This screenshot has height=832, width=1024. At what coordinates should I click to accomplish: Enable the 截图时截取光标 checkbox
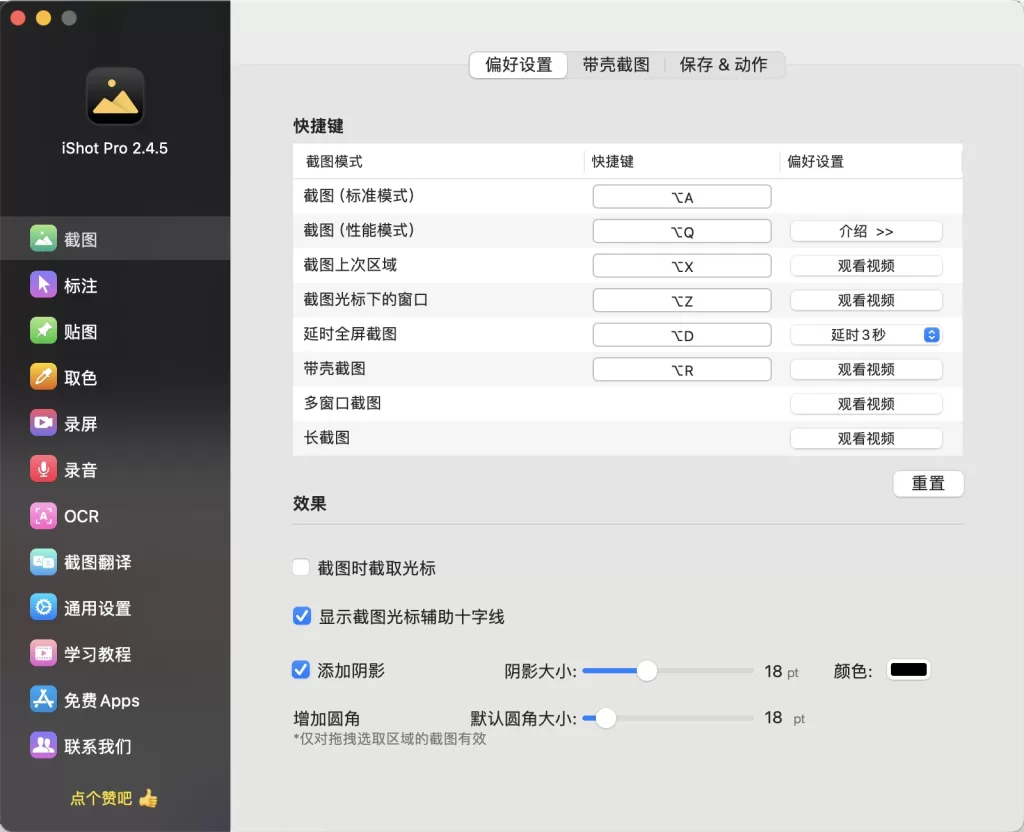click(x=301, y=568)
